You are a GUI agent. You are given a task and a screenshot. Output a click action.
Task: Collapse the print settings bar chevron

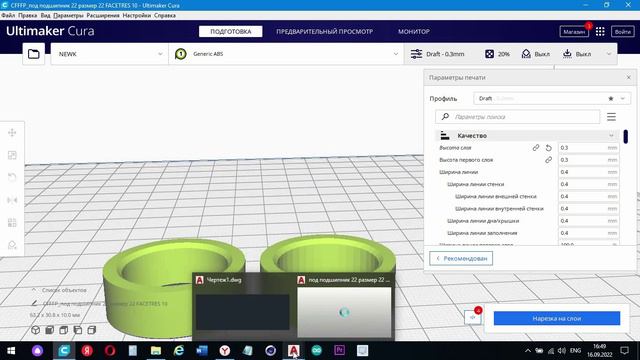coord(609,54)
